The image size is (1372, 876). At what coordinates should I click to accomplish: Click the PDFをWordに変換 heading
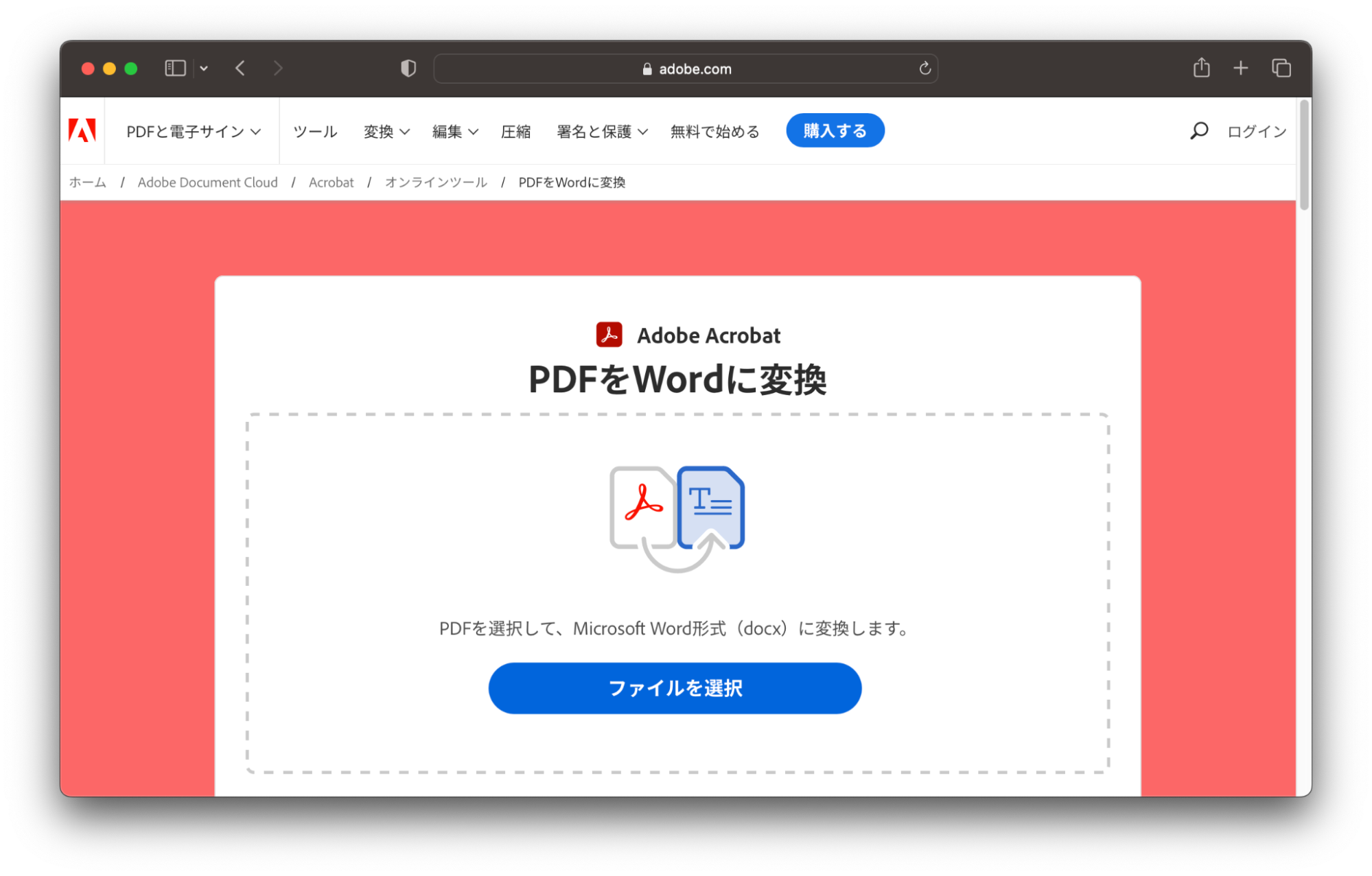(677, 379)
